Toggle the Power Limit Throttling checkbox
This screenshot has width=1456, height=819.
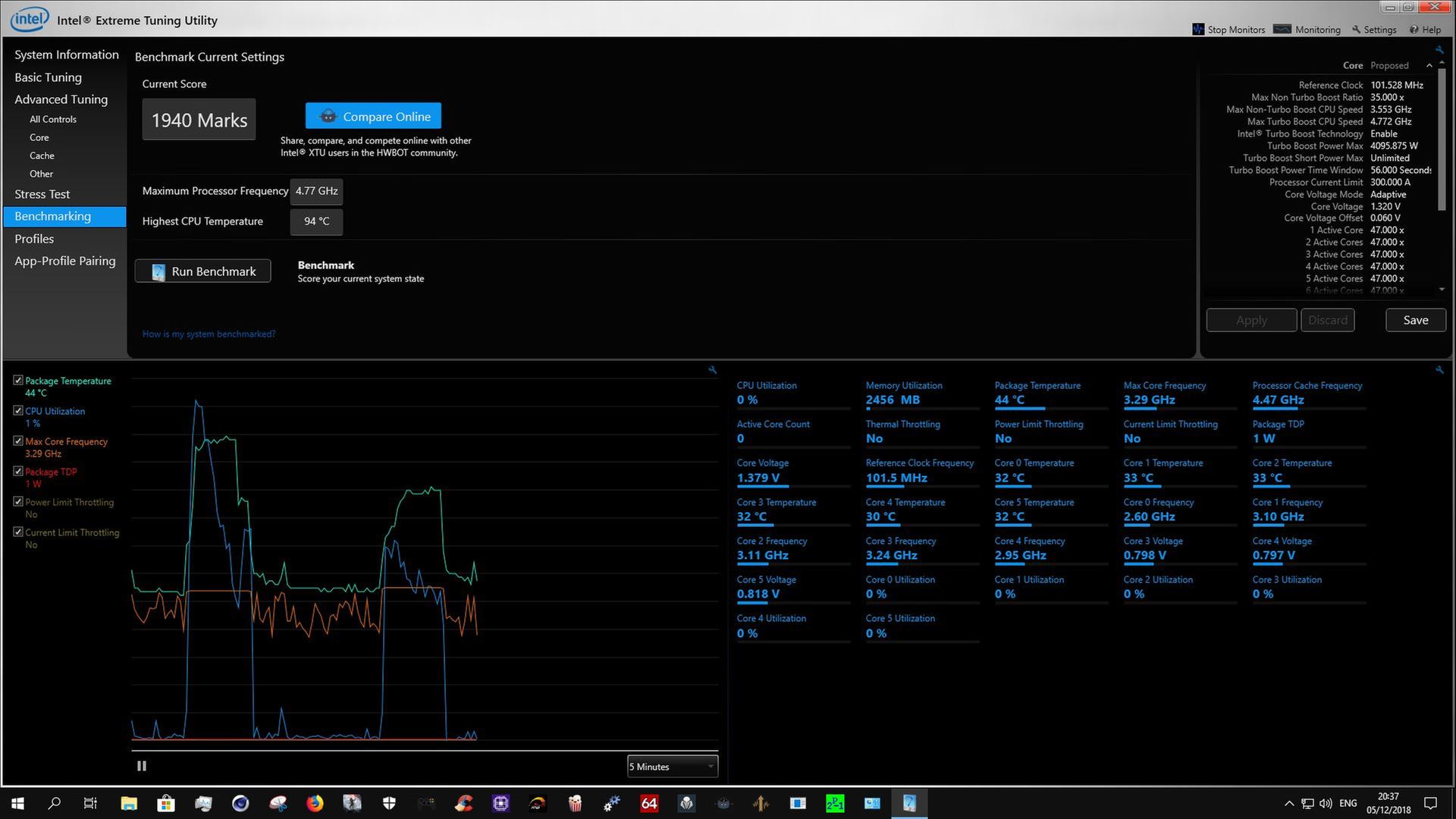coord(18,501)
